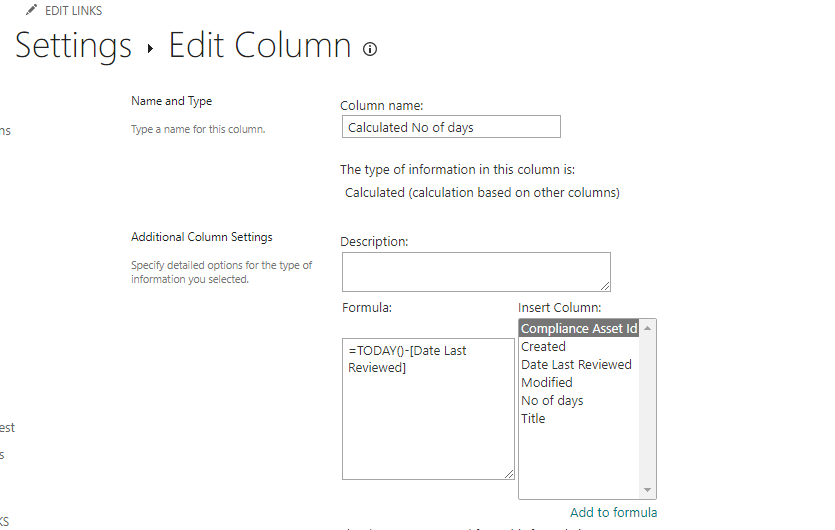This screenshot has width=835, height=530.
Task: Go back to the Settings breadcrumb
Action: pyautogui.click(x=73, y=45)
